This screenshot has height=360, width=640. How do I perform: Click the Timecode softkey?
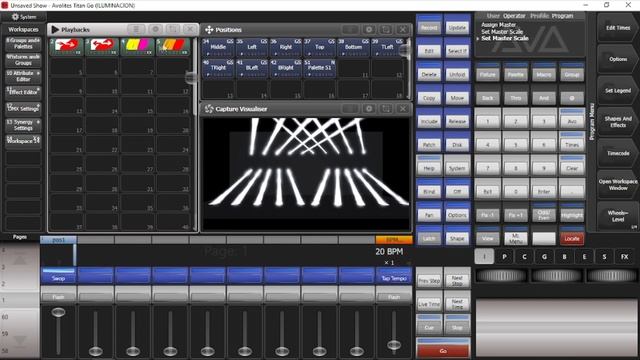(x=618, y=153)
